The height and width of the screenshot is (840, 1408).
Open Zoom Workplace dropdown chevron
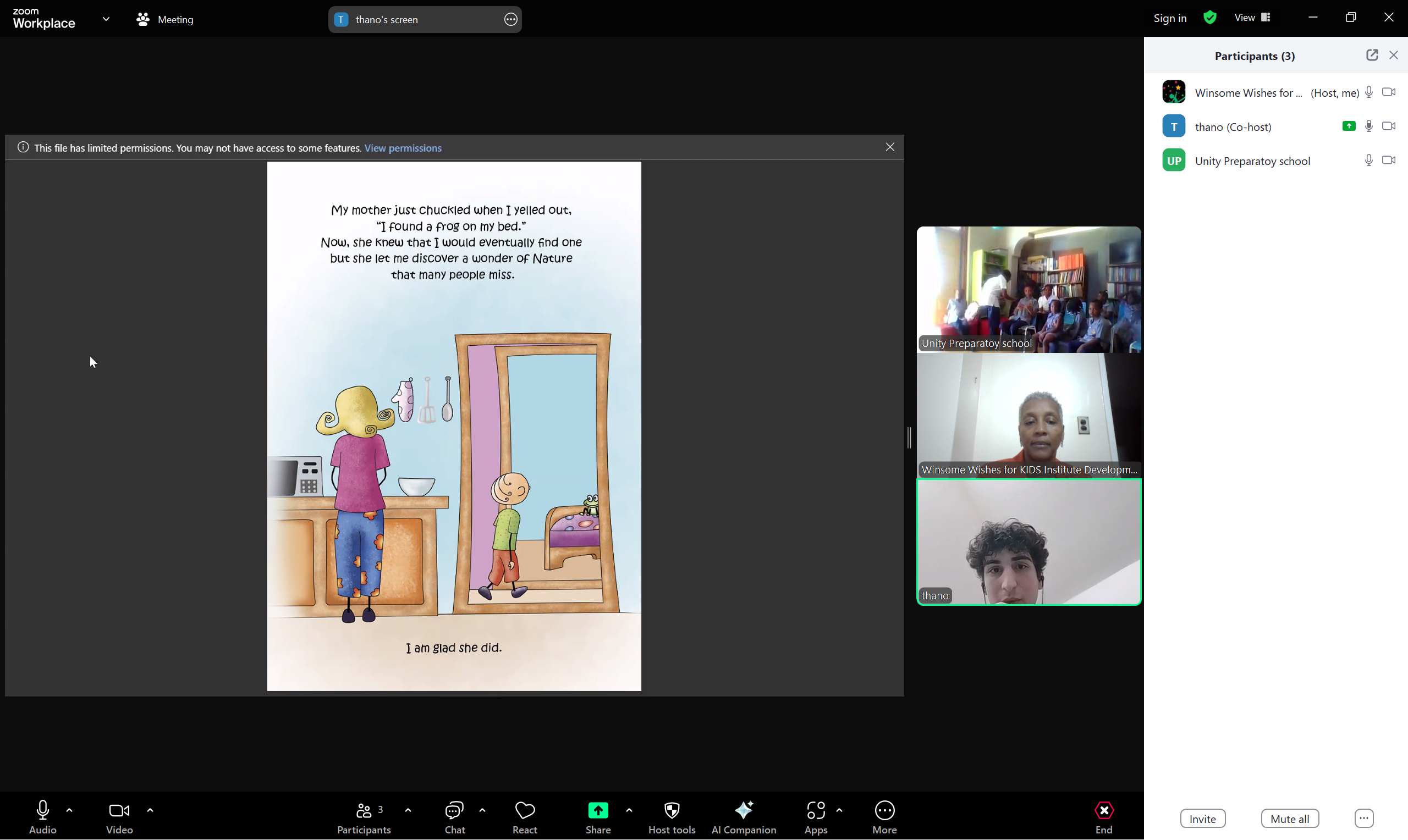[x=106, y=19]
